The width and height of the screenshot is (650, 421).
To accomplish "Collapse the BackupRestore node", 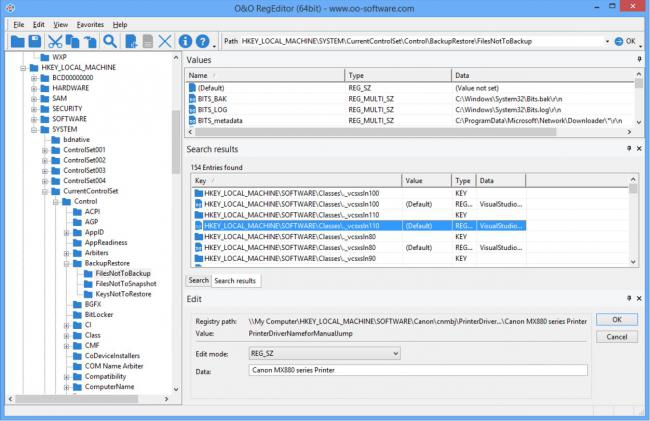I will [66, 264].
